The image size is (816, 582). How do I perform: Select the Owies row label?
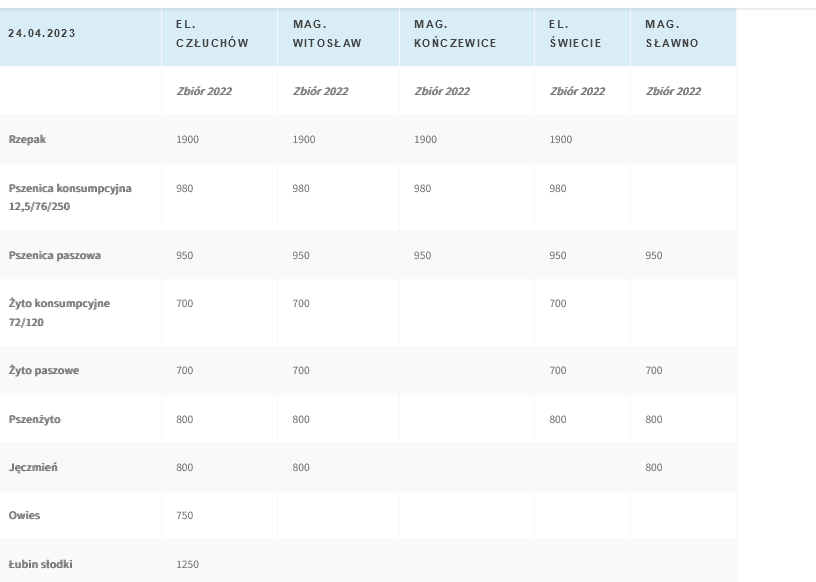(x=24, y=516)
